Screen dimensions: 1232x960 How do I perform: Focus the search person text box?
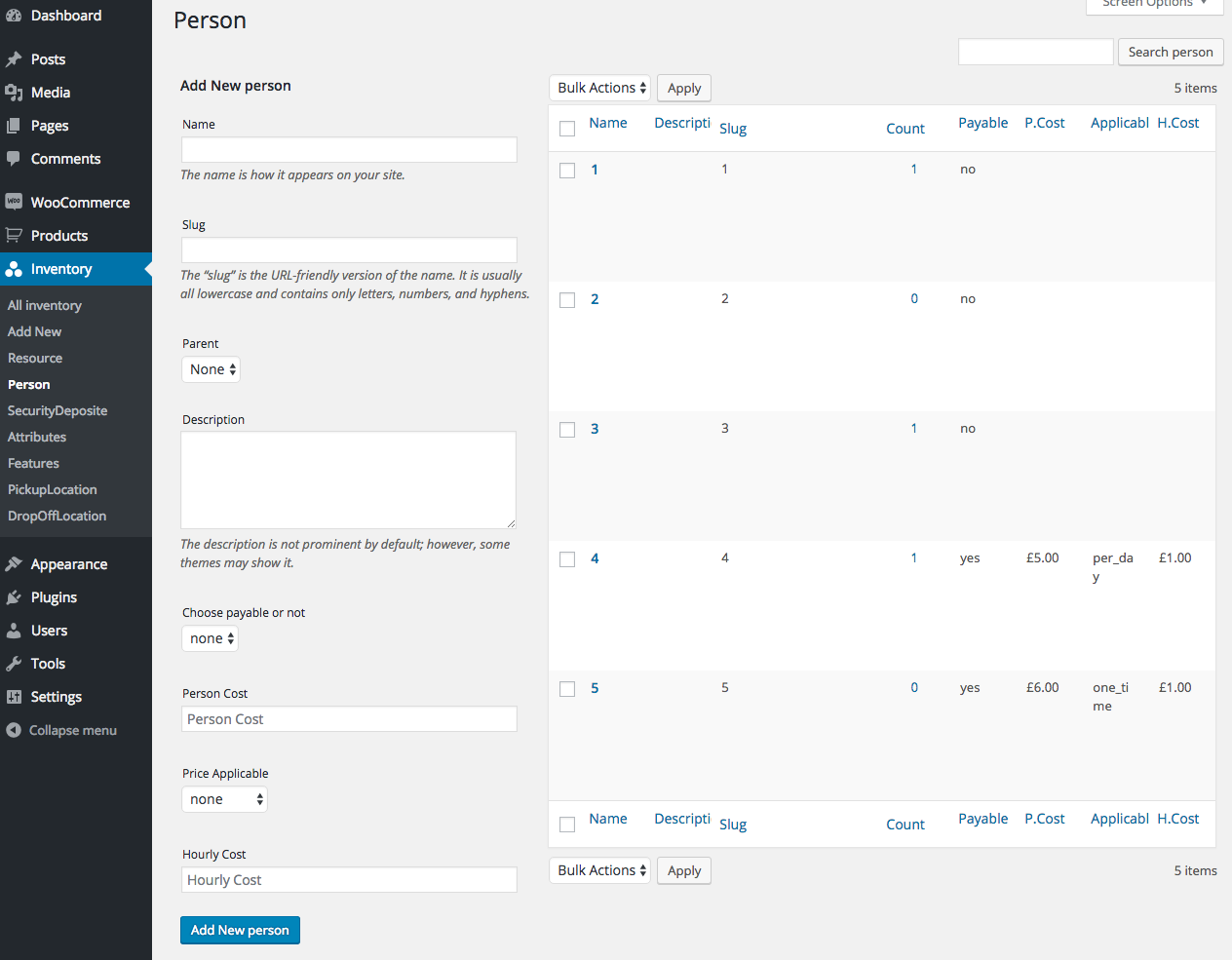[x=1036, y=52]
